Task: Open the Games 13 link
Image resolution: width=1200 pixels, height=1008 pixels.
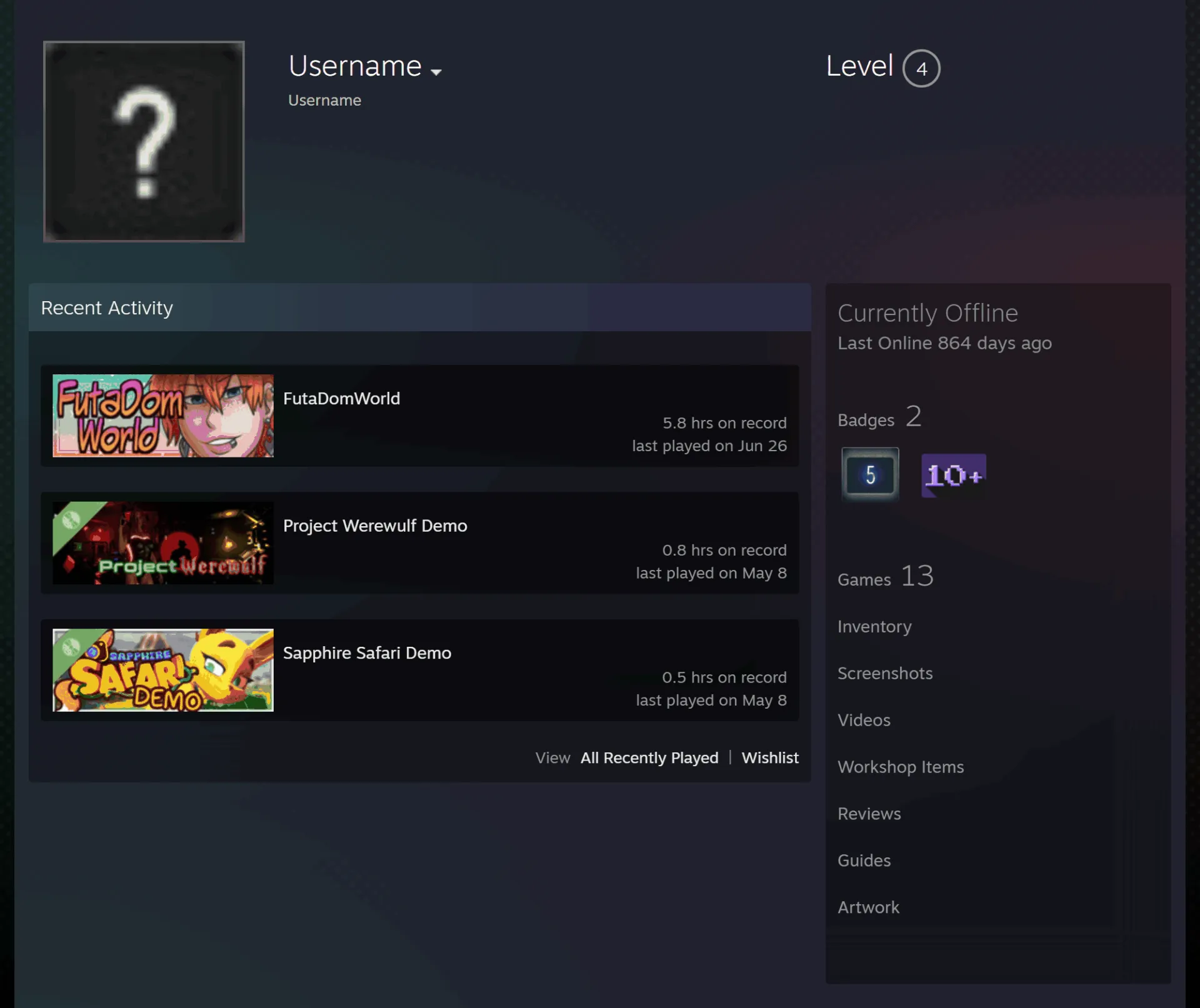Action: [886, 576]
